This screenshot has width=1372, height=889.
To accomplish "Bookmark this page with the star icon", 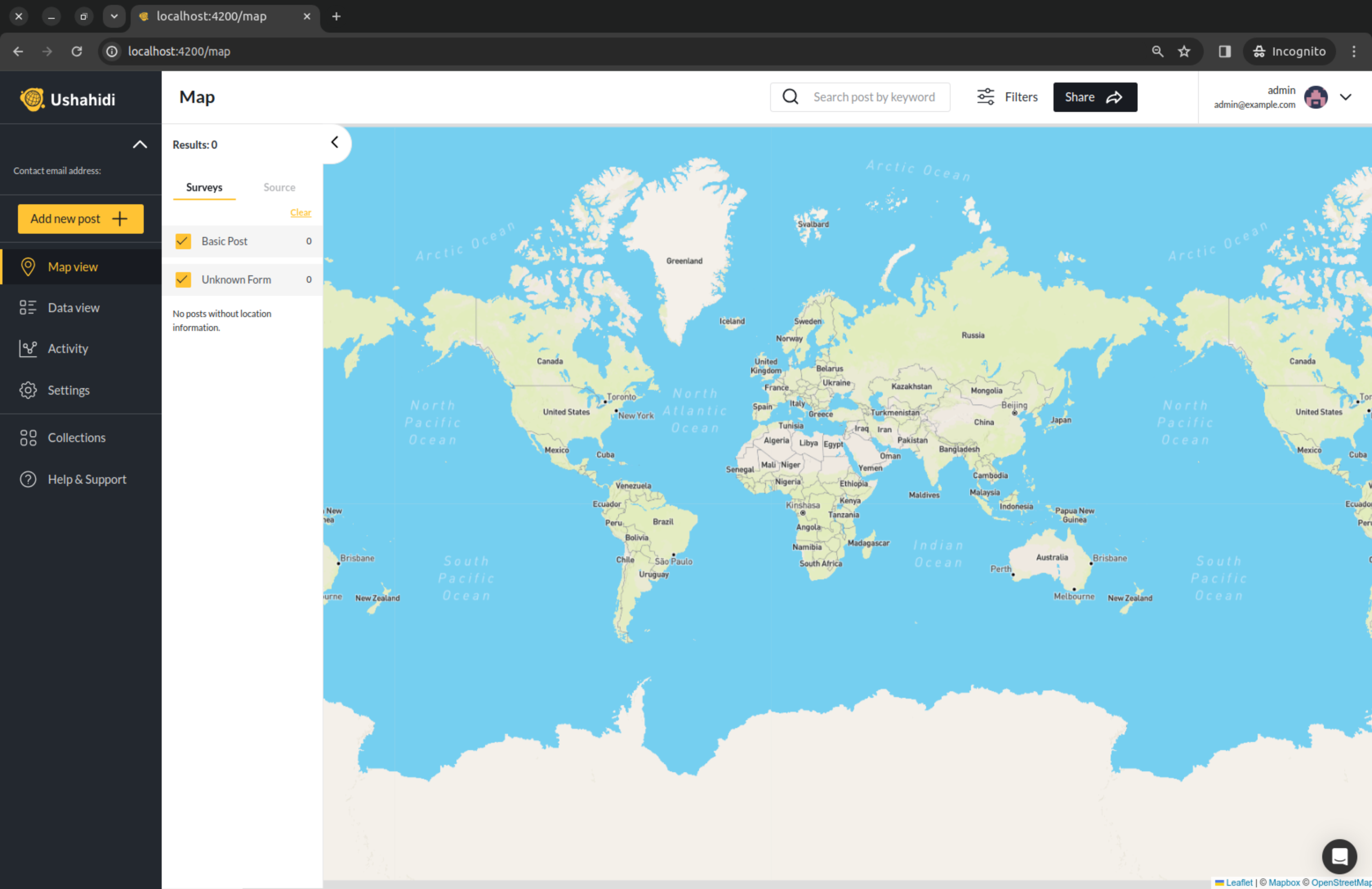I will tap(1184, 51).
